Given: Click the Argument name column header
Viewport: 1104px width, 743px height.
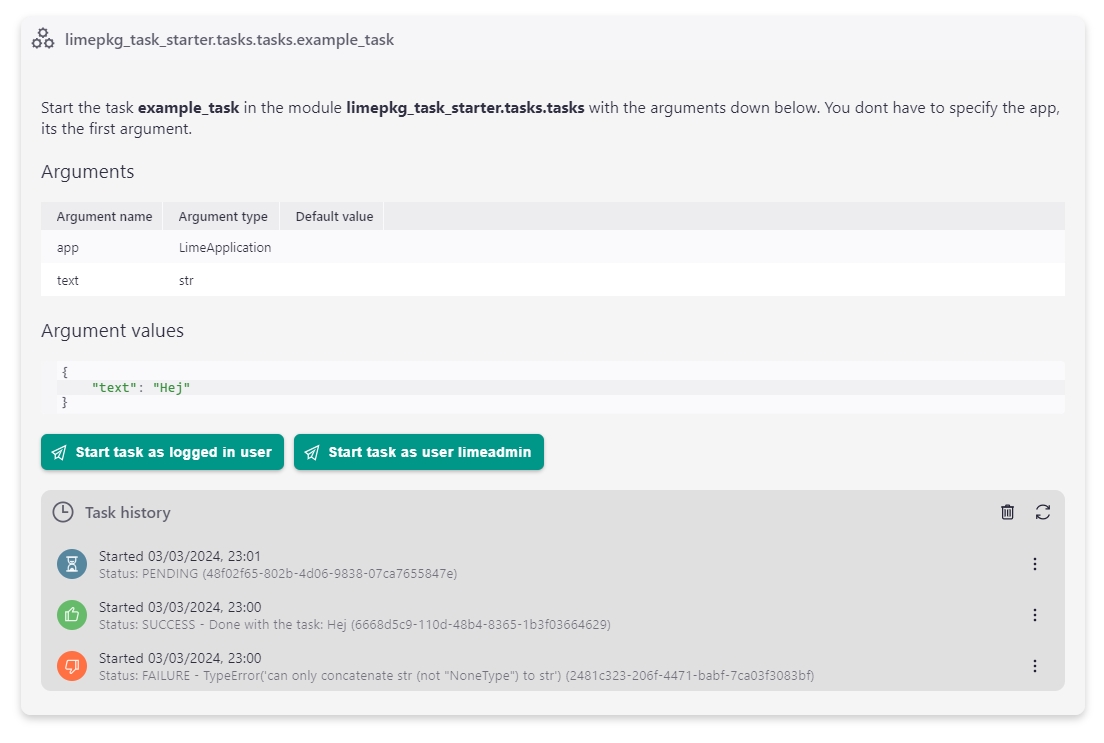Looking at the screenshot, I should coord(104,216).
